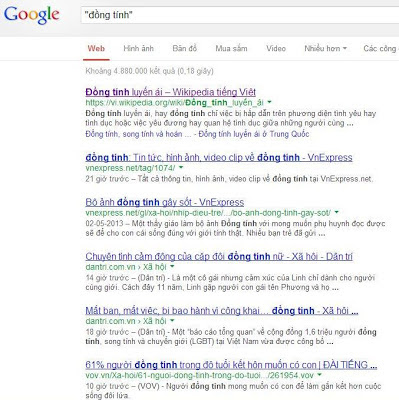
Task: Expand arrow beside dantri.com.vn under Mất bạn result
Action: tap(172, 321)
